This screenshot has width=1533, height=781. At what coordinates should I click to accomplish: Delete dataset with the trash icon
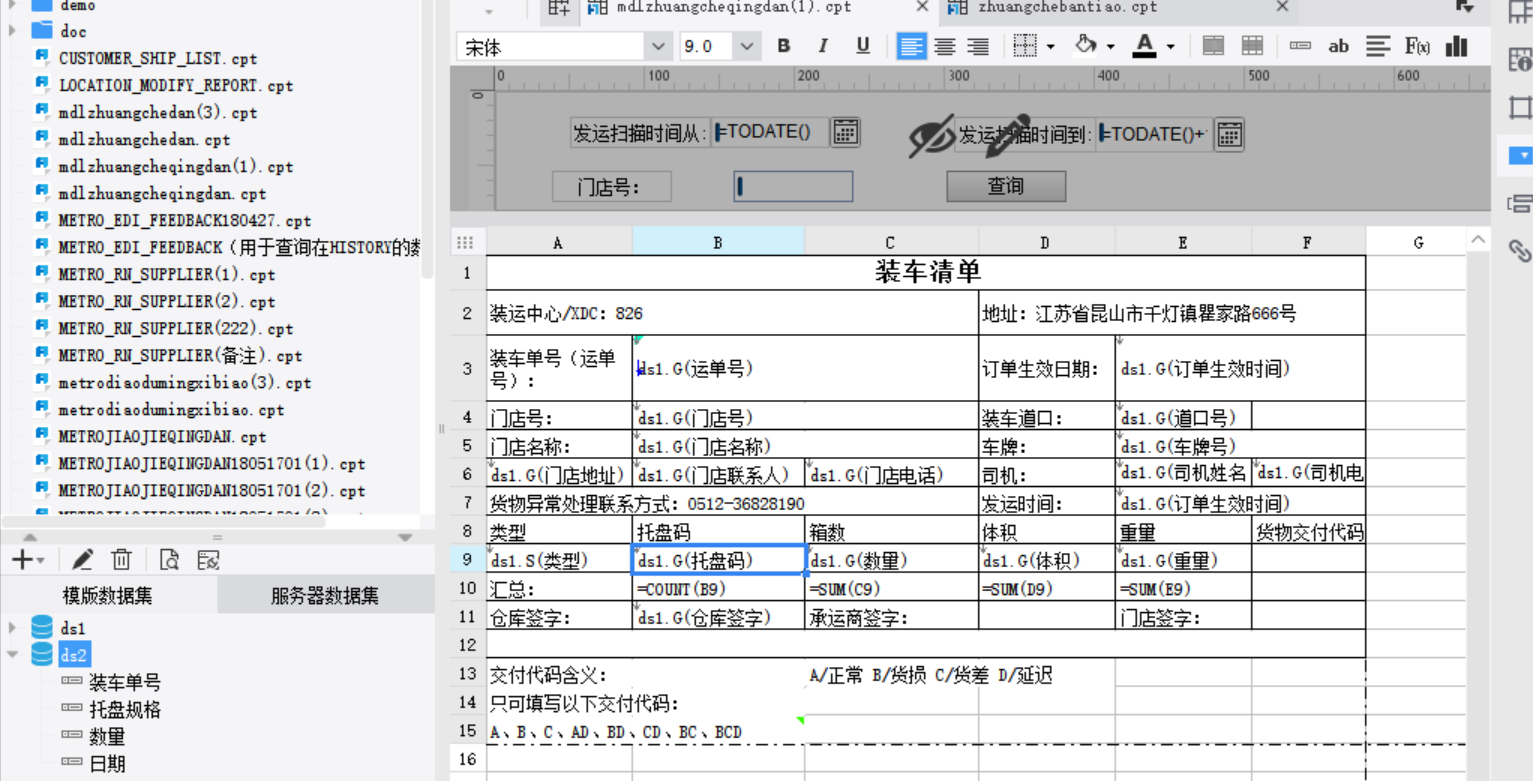121,560
